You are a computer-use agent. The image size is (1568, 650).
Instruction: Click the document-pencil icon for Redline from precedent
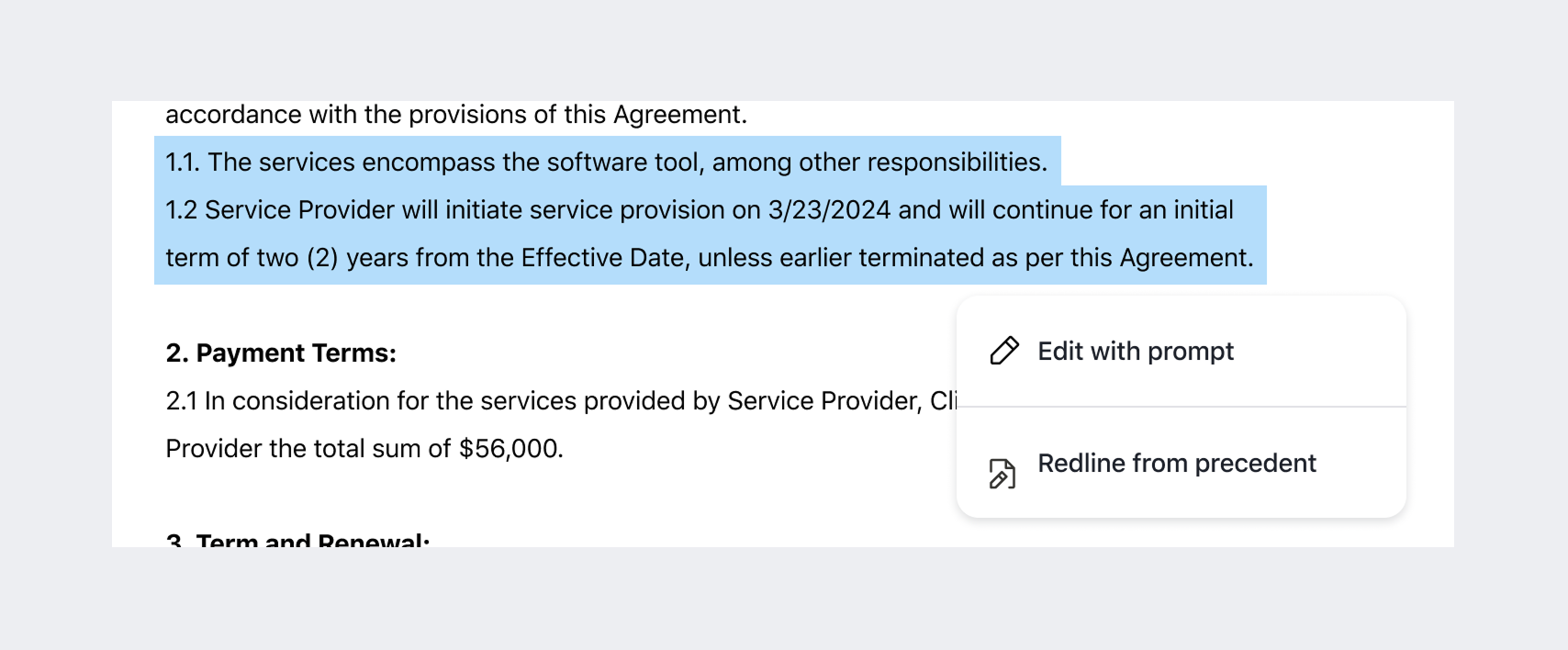tap(1002, 473)
